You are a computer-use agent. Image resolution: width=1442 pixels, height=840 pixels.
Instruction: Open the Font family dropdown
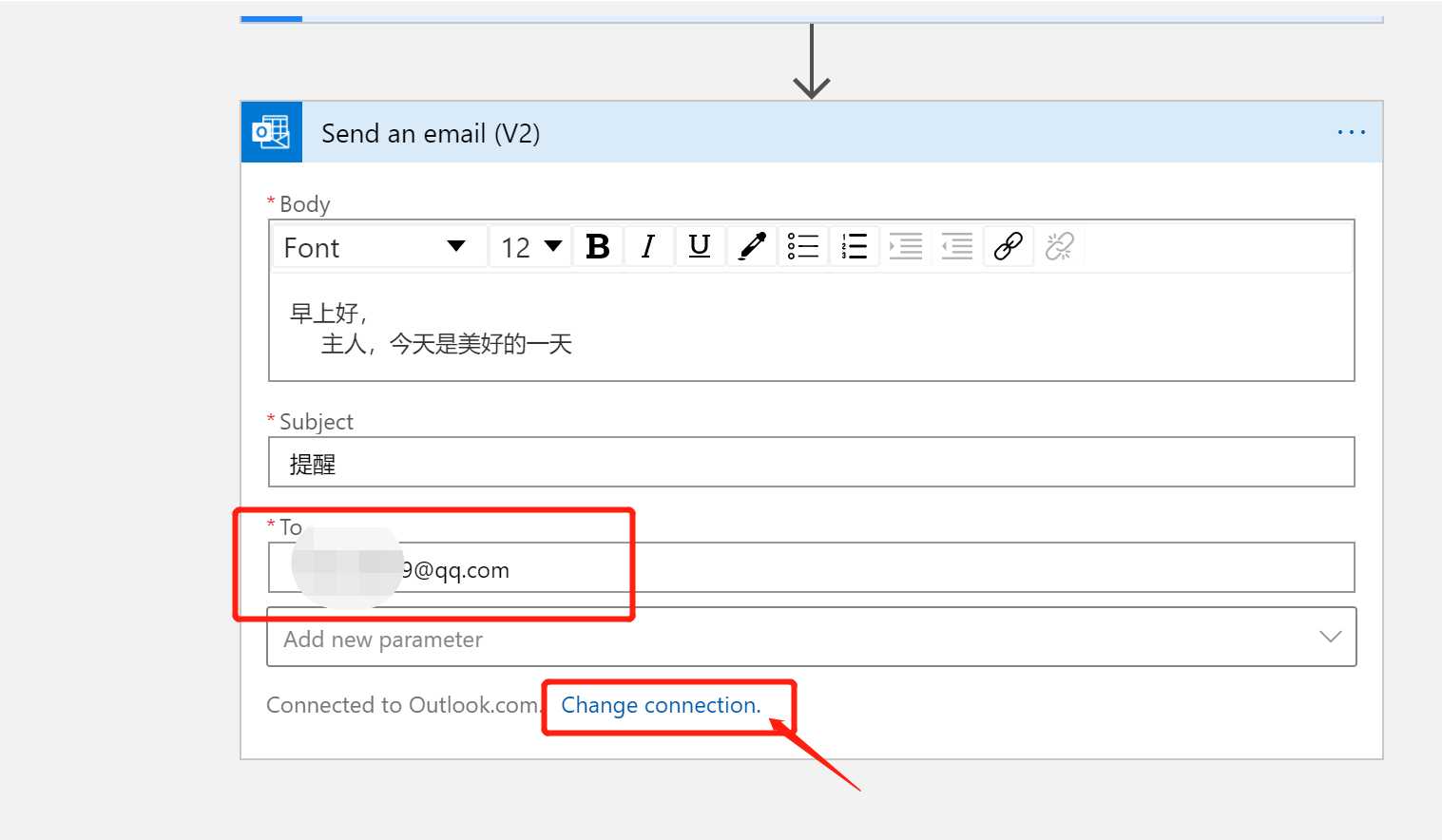tap(379, 247)
